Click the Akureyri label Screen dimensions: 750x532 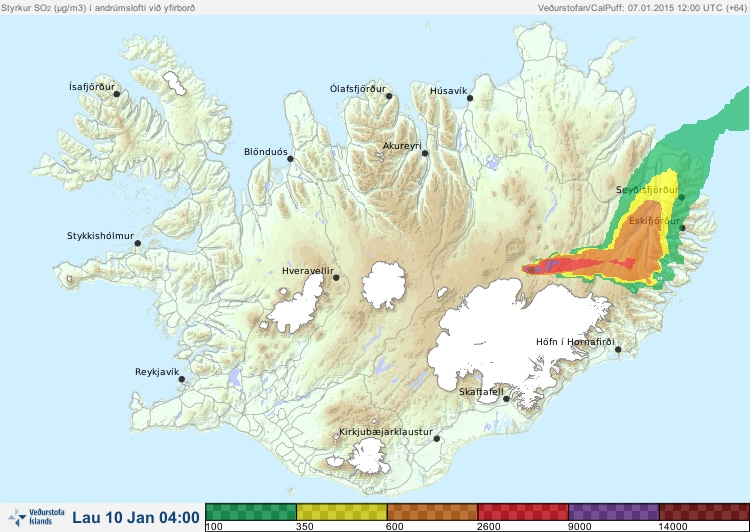click(x=402, y=146)
